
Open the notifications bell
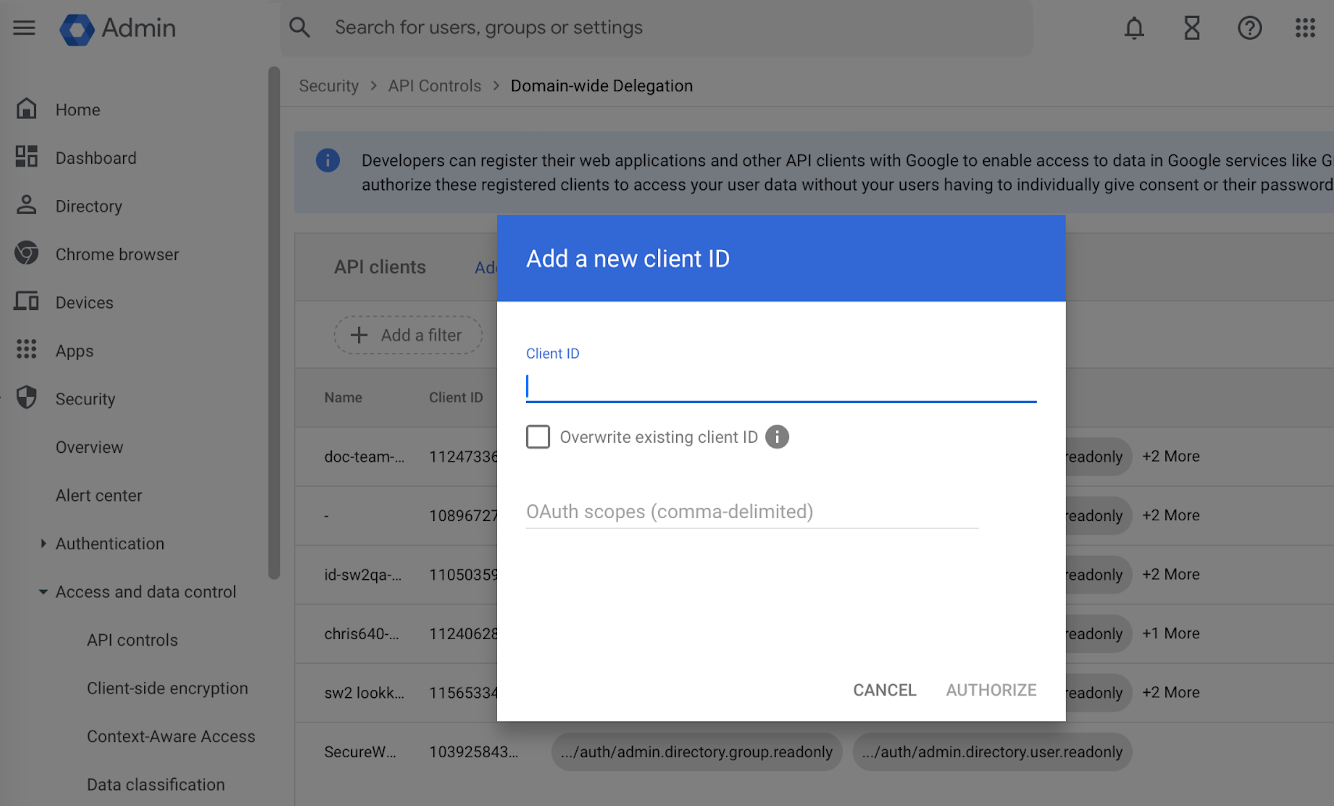[1134, 28]
